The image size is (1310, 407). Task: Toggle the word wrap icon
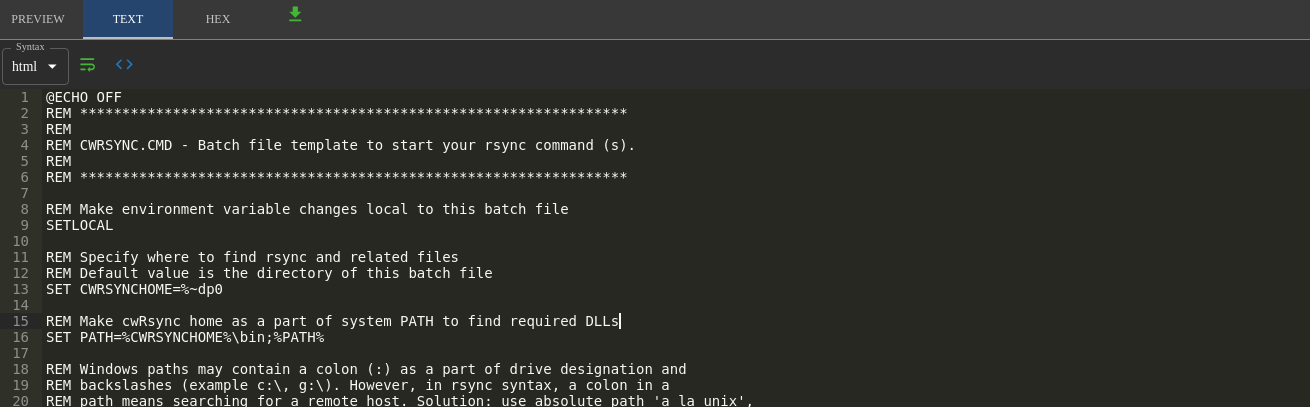pos(87,65)
